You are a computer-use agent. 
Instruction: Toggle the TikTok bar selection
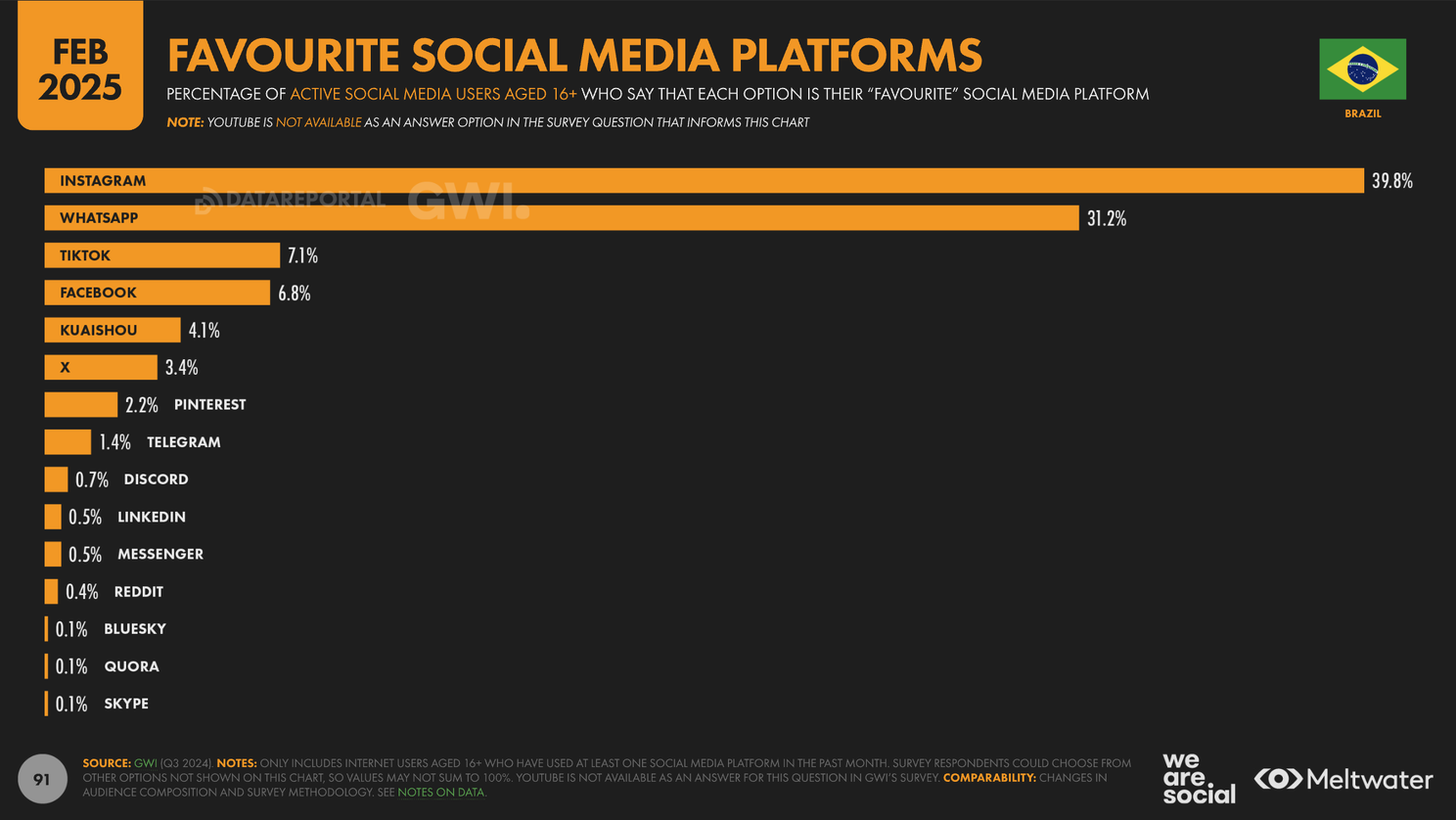(161, 255)
